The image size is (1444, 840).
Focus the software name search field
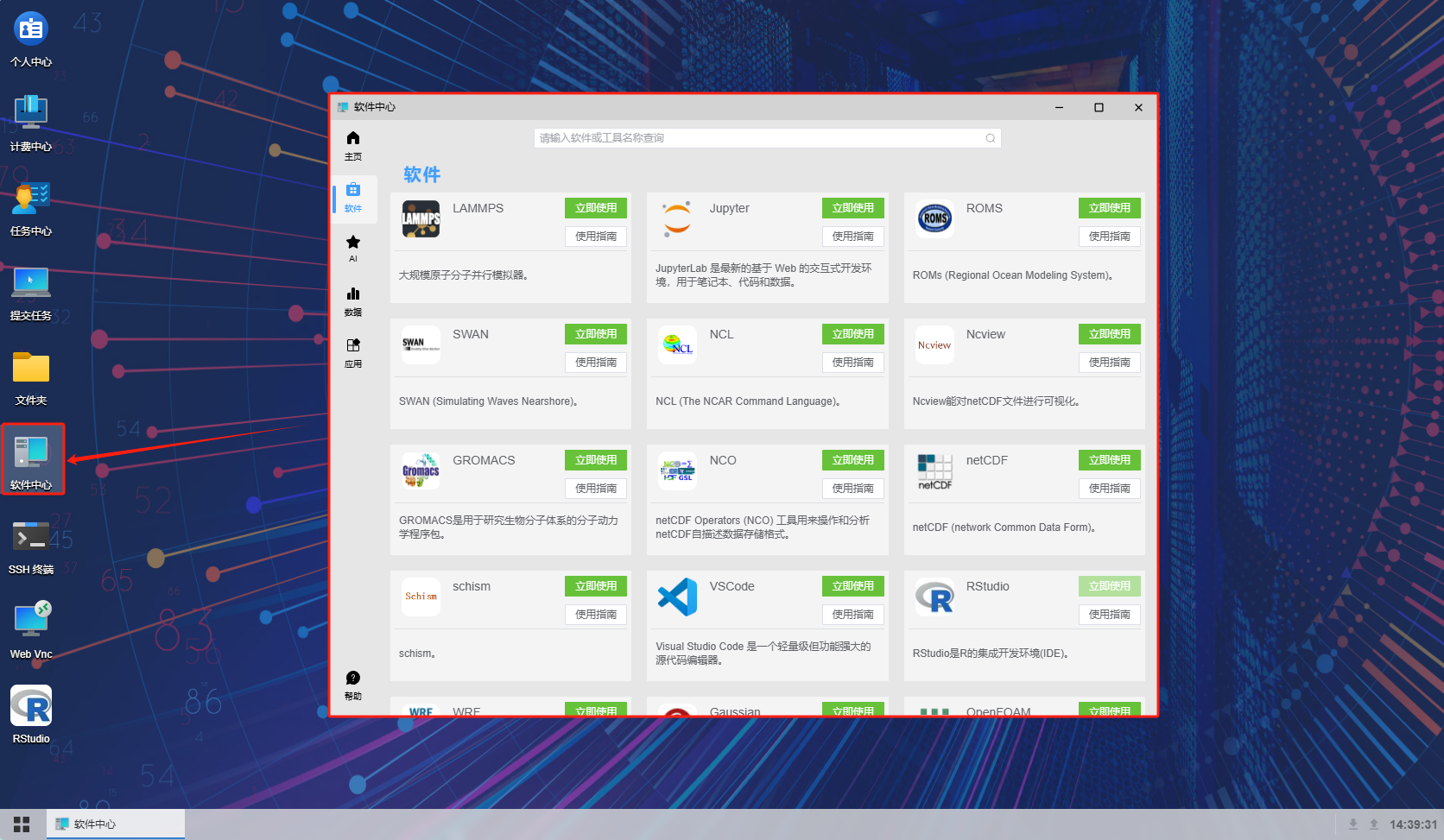[767, 138]
